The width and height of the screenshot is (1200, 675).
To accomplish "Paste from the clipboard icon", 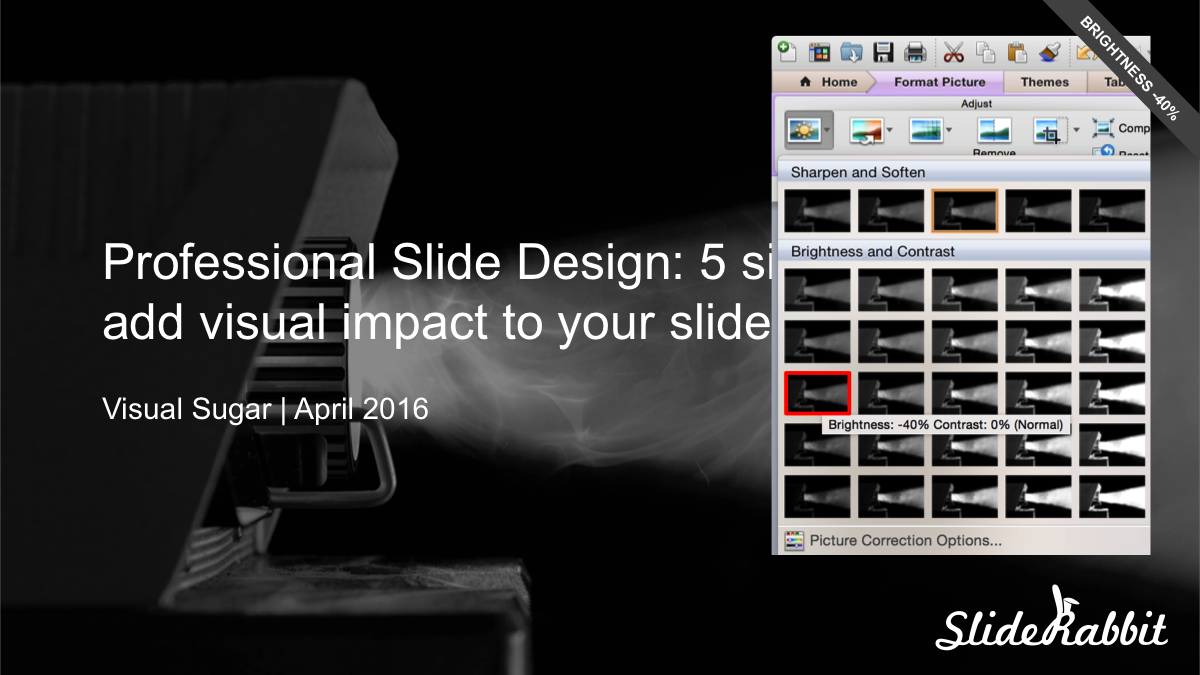I will click(x=1015, y=51).
